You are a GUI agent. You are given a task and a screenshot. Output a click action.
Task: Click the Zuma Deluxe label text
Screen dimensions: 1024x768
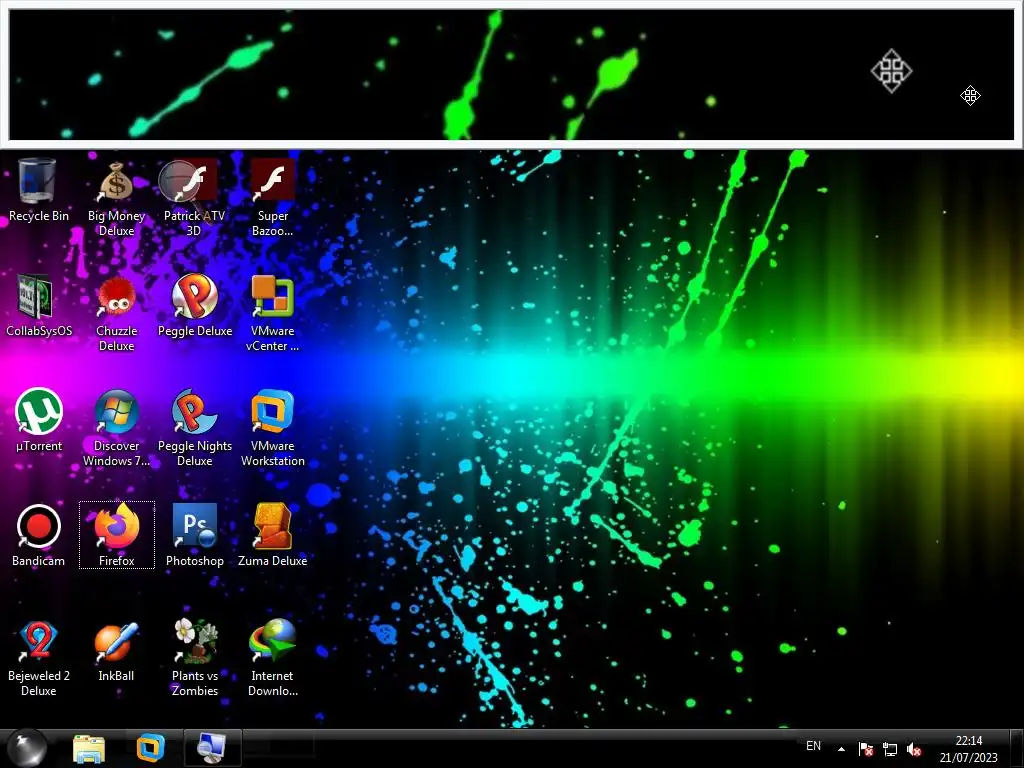tap(273, 561)
